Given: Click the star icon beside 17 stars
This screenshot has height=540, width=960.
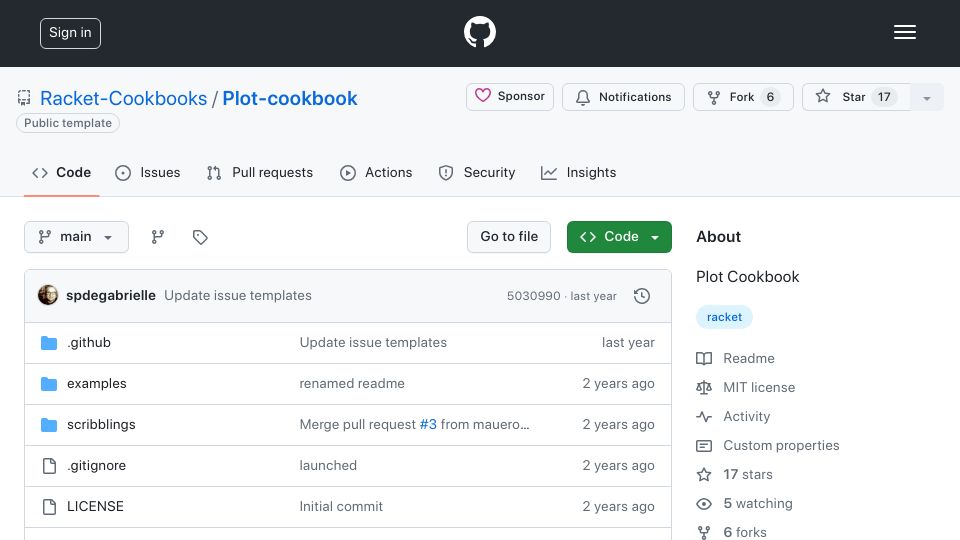Looking at the screenshot, I should (704, 474).
